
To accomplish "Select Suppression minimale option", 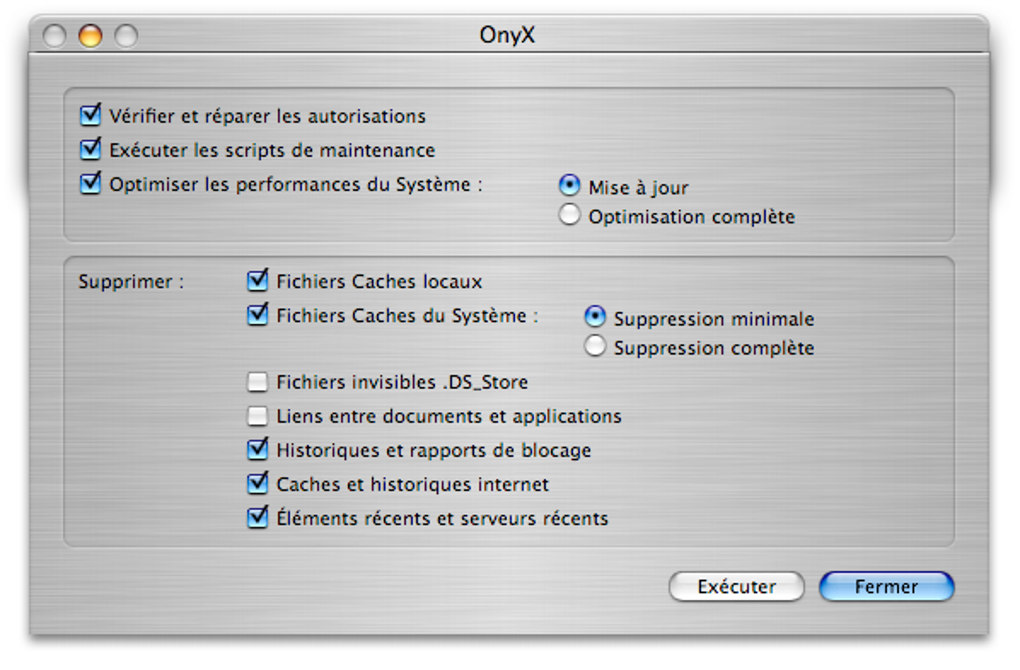I will click(x=595, y=317).
